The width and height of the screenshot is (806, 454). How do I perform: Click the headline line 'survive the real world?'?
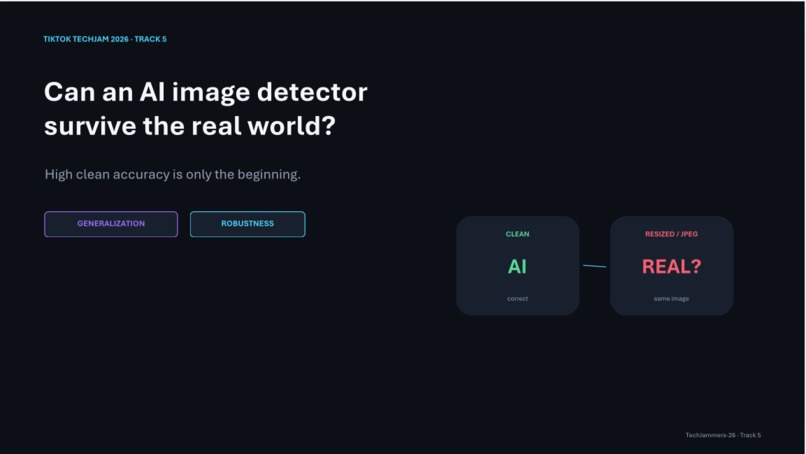(190, 126)
